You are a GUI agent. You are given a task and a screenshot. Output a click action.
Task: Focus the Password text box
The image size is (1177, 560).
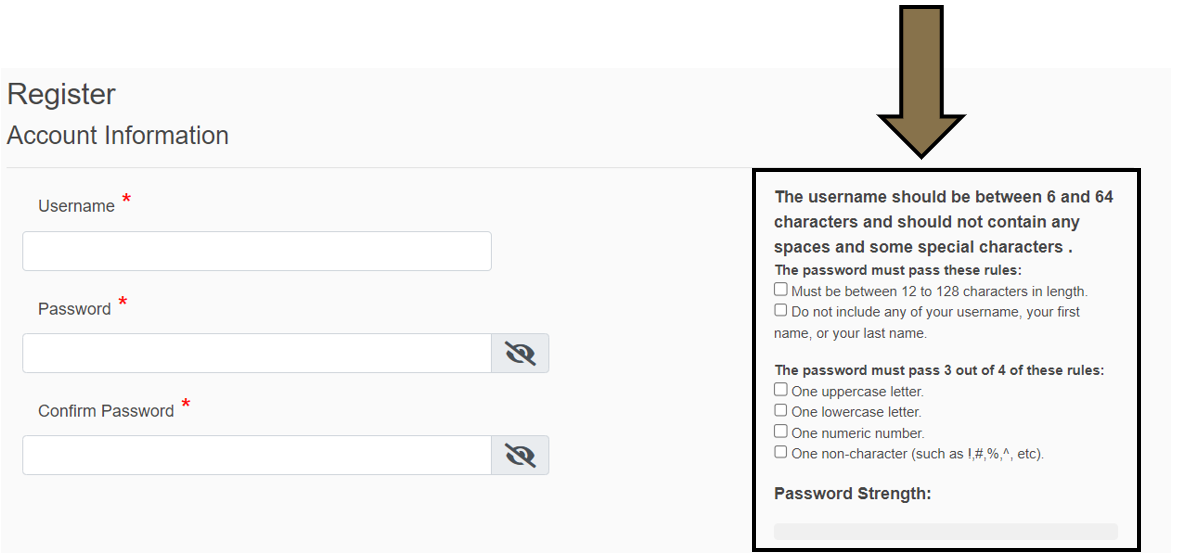pos(257,353)
